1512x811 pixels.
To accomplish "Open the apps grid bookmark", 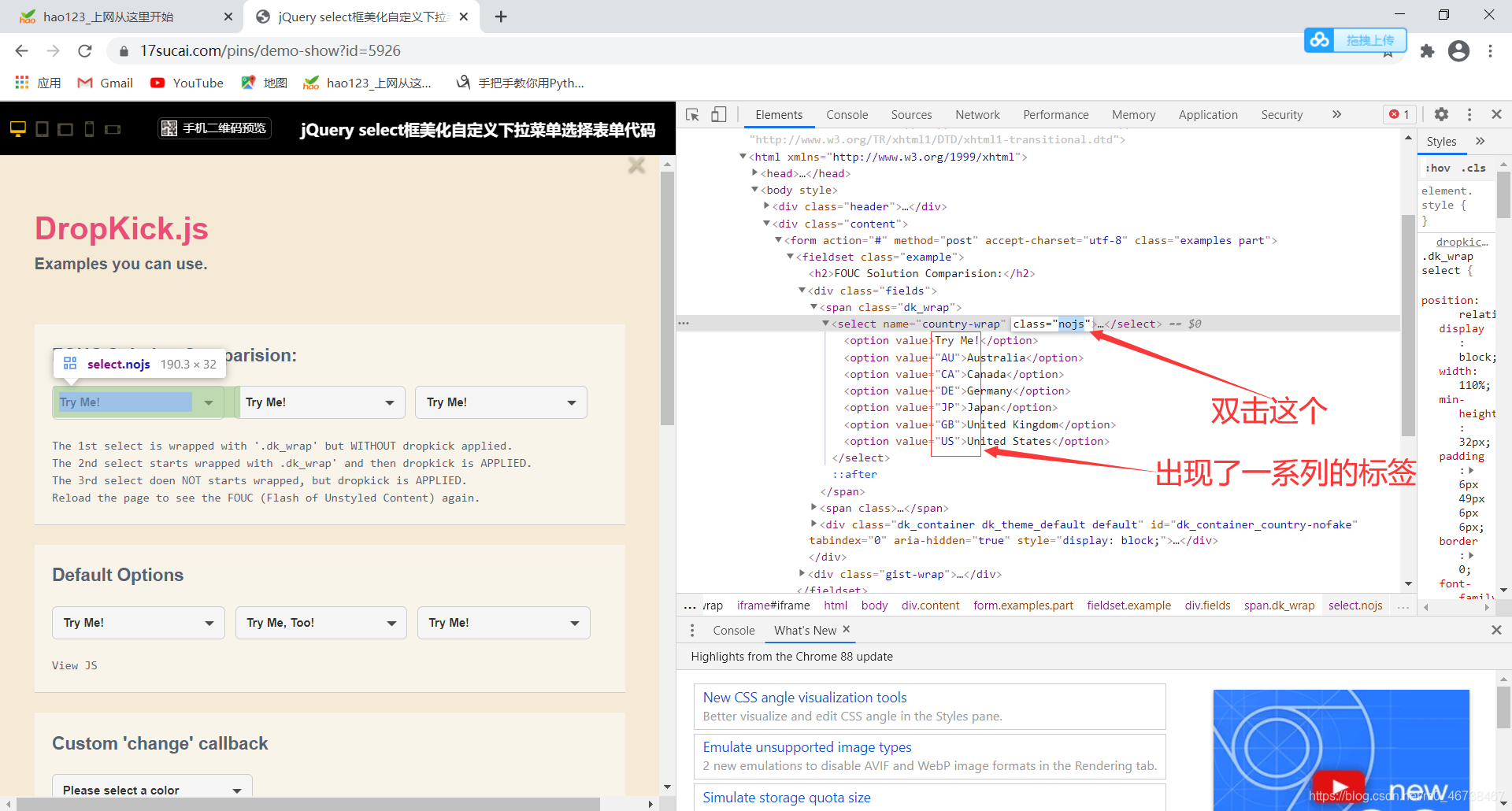I will [x=38, y=83].
